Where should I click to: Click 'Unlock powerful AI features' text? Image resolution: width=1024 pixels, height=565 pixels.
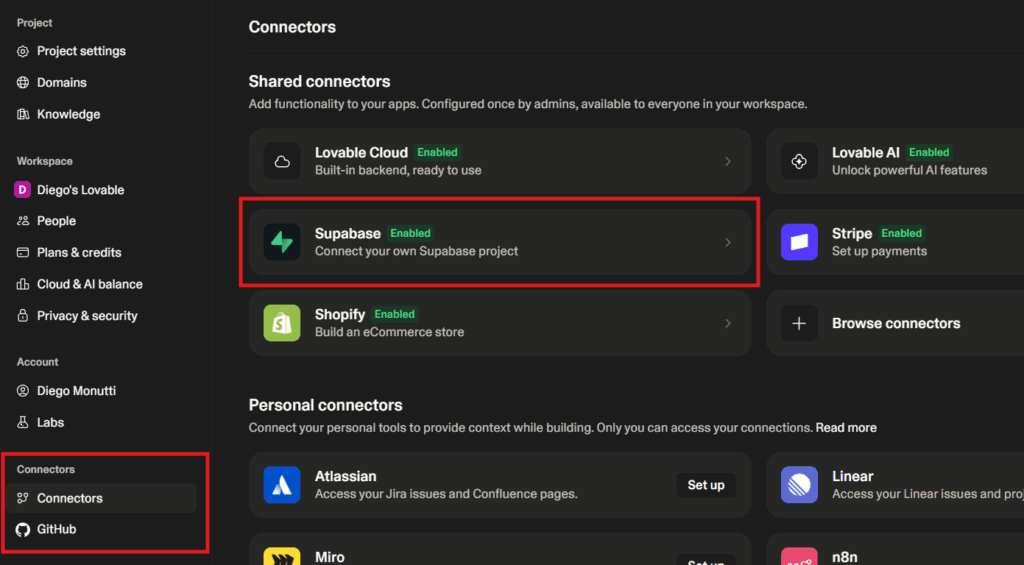(910, 170)
